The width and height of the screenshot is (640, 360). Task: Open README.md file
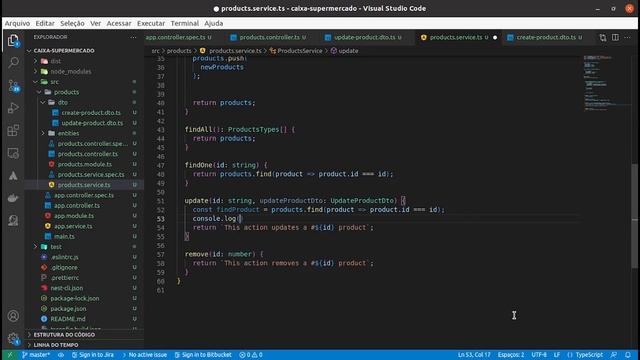[x=68, y=319]
